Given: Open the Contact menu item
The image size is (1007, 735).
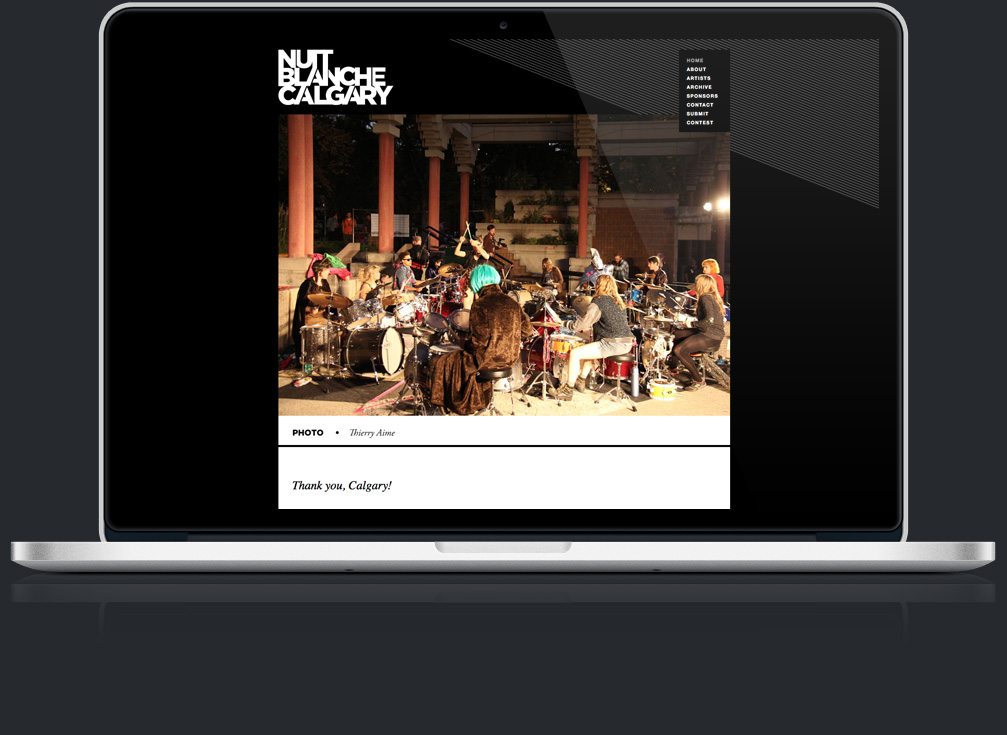Looking at the screenshot, I should coord(700,105).
